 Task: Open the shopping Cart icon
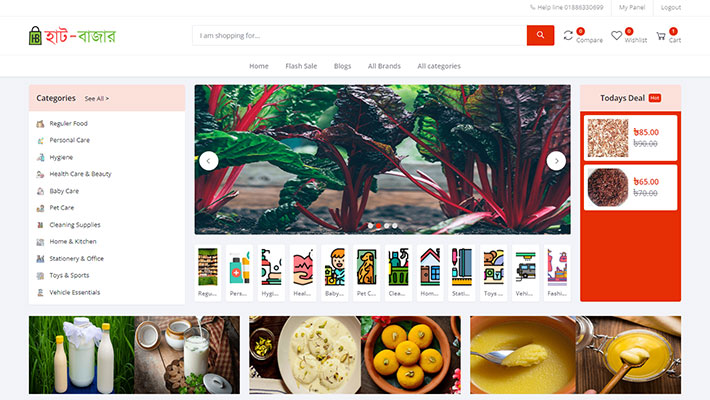[x=661, y=36]
